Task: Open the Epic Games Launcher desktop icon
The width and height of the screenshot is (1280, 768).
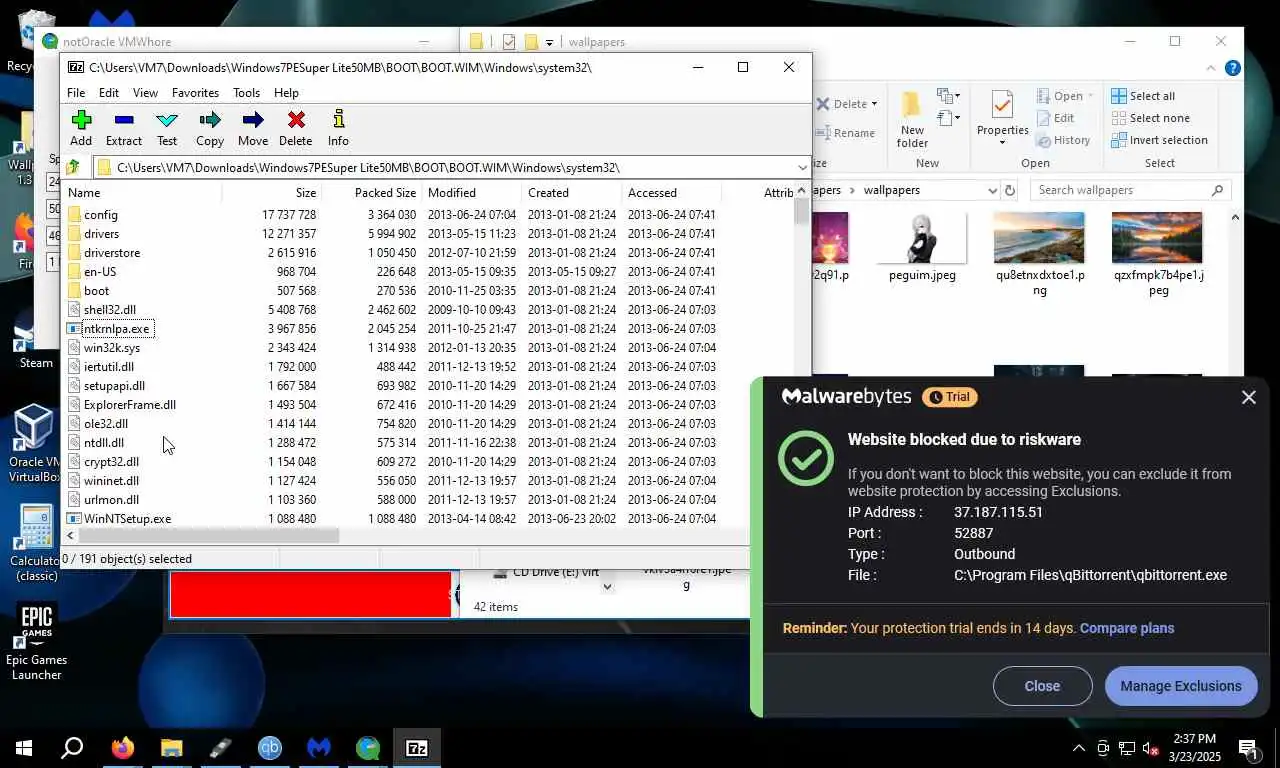Action: (x=37, y=642)
